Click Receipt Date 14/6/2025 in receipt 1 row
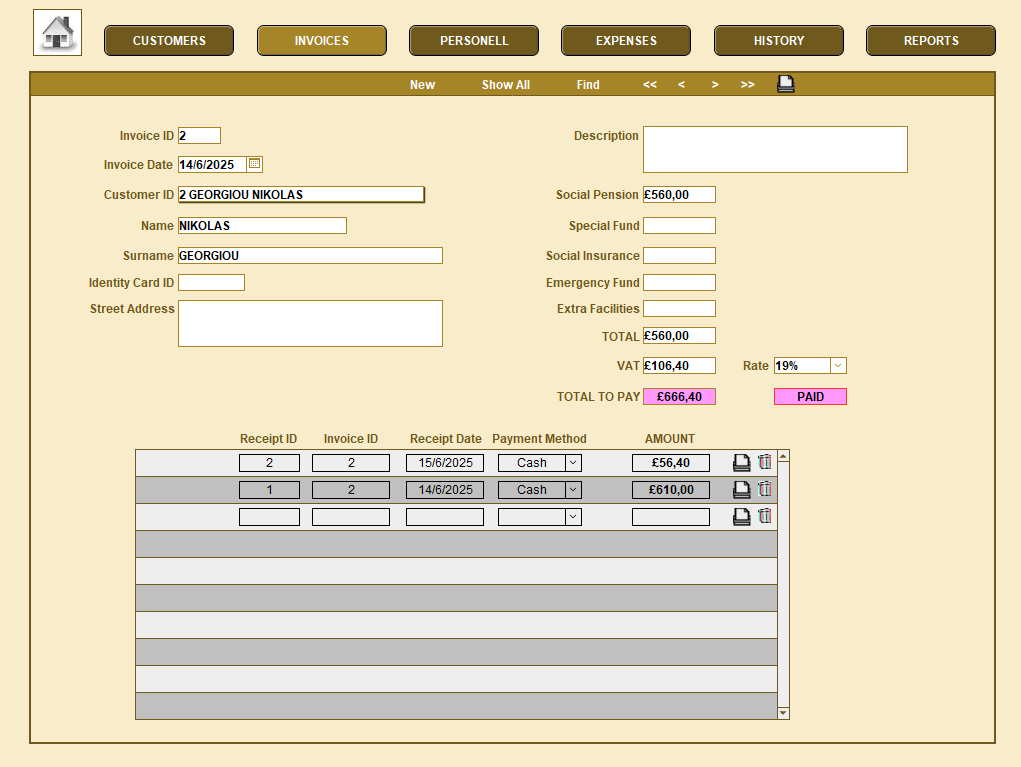 445,490
